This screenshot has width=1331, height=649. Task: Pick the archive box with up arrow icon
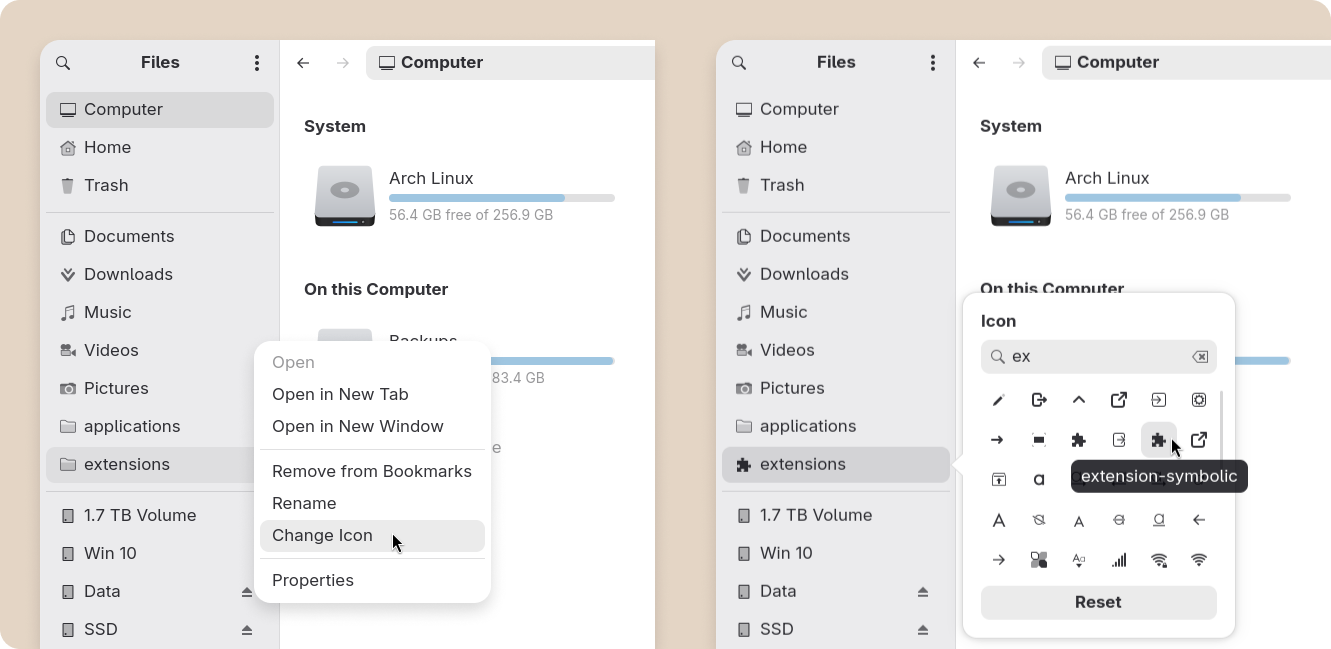point(998,480)
